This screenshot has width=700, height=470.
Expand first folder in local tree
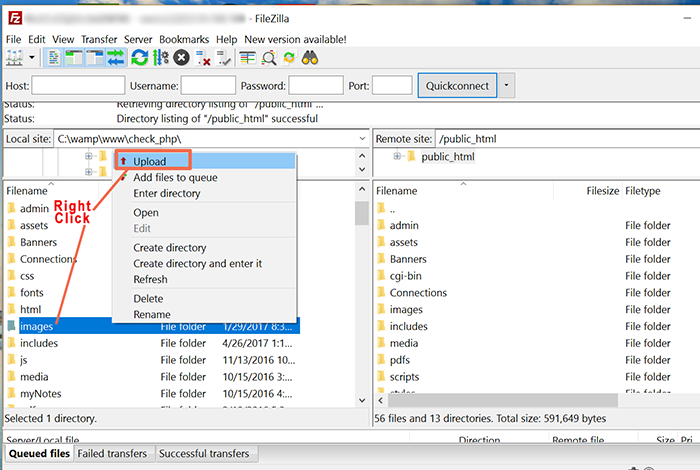[x=88, y=156]
